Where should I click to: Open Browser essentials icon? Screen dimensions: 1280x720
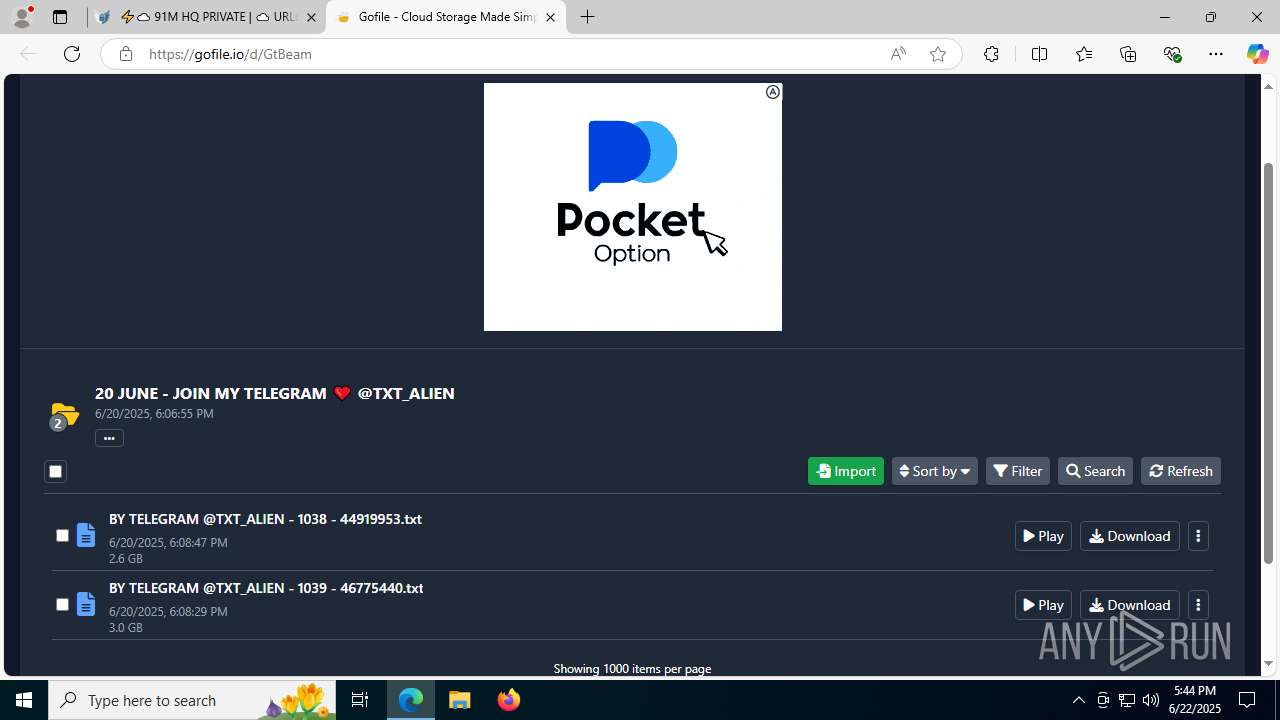[x=1172, y=54]
